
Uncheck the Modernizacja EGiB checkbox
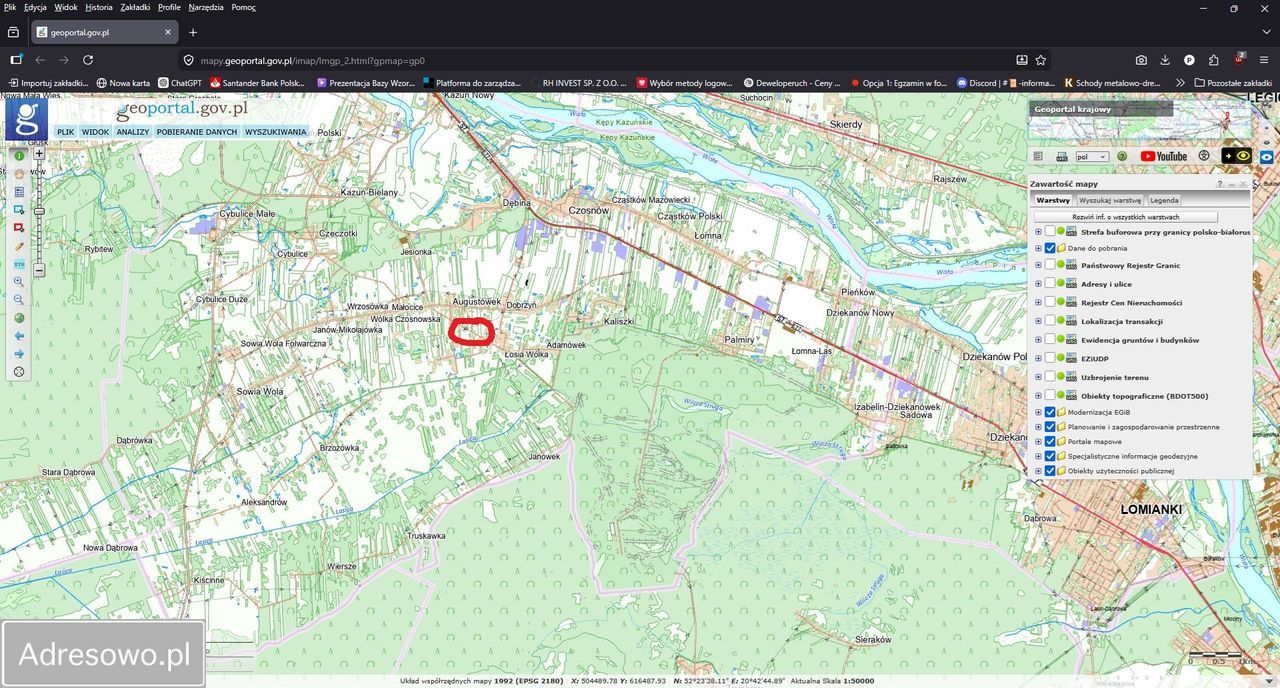[1050, 412]
